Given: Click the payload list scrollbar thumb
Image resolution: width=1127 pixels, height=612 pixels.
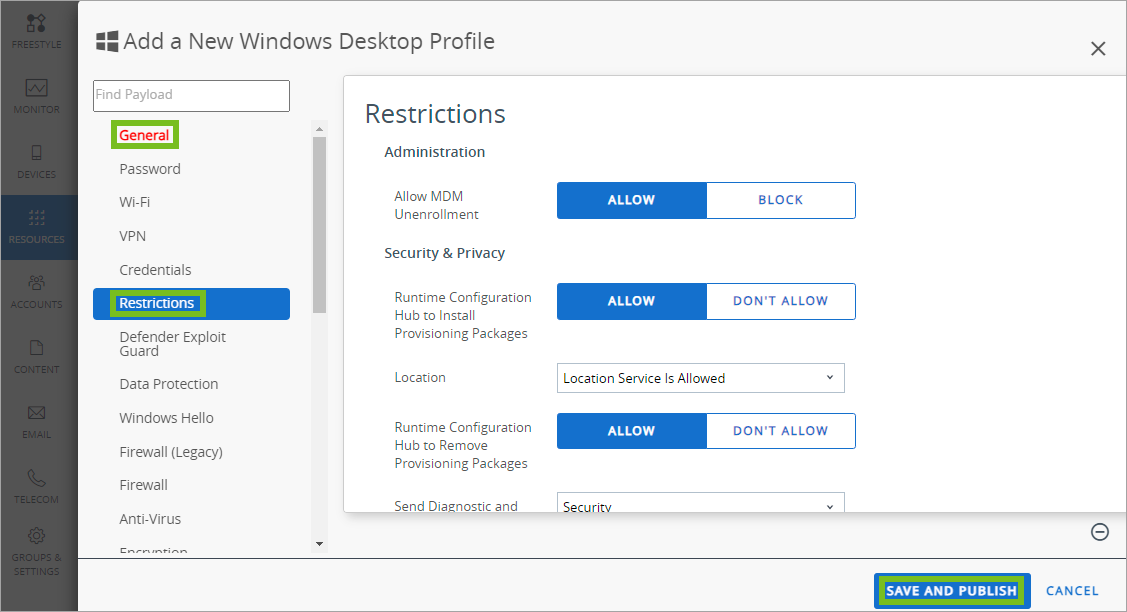Looking at the screenshot, I should coord(320,224).
